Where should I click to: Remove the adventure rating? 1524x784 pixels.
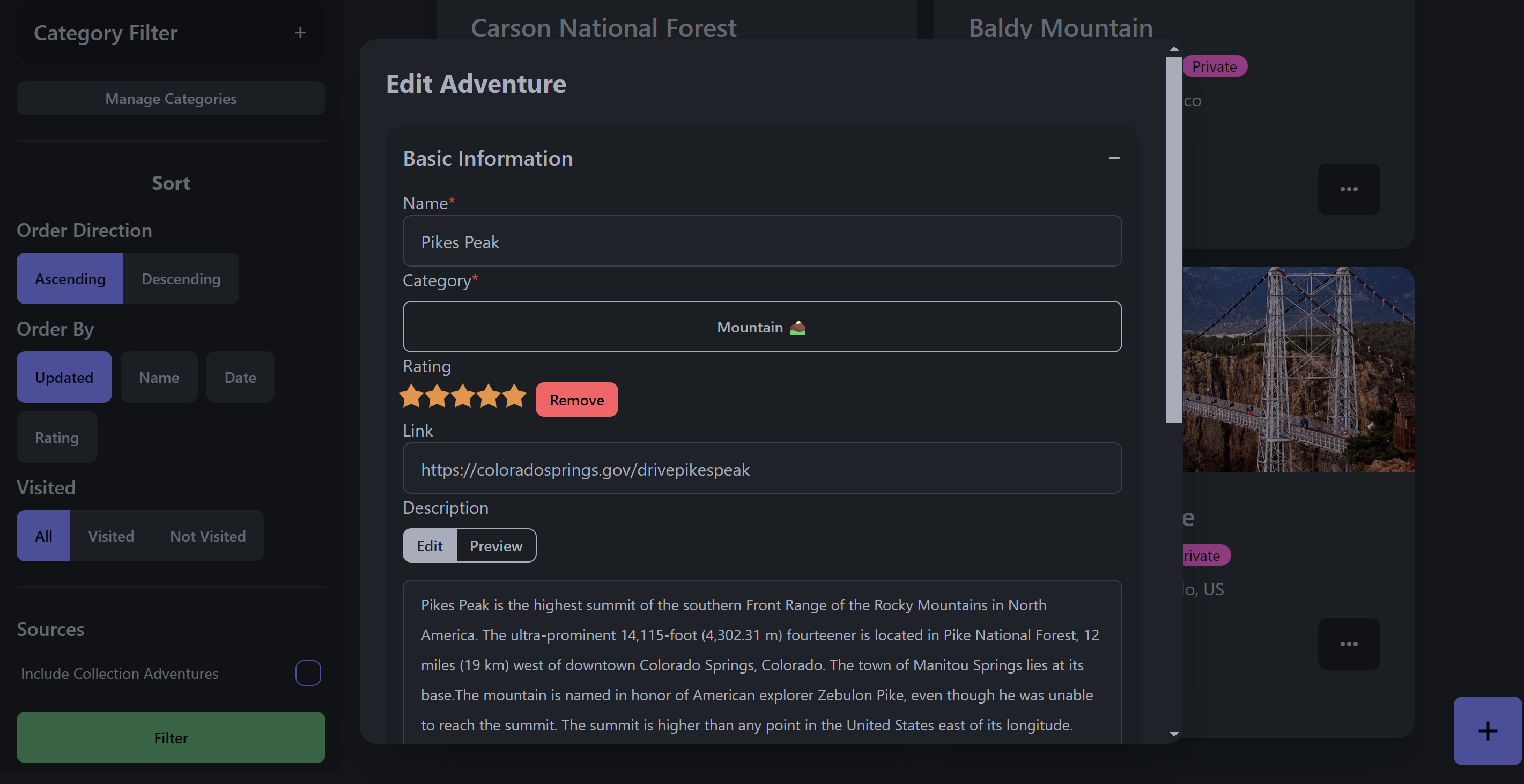[576, 400]
